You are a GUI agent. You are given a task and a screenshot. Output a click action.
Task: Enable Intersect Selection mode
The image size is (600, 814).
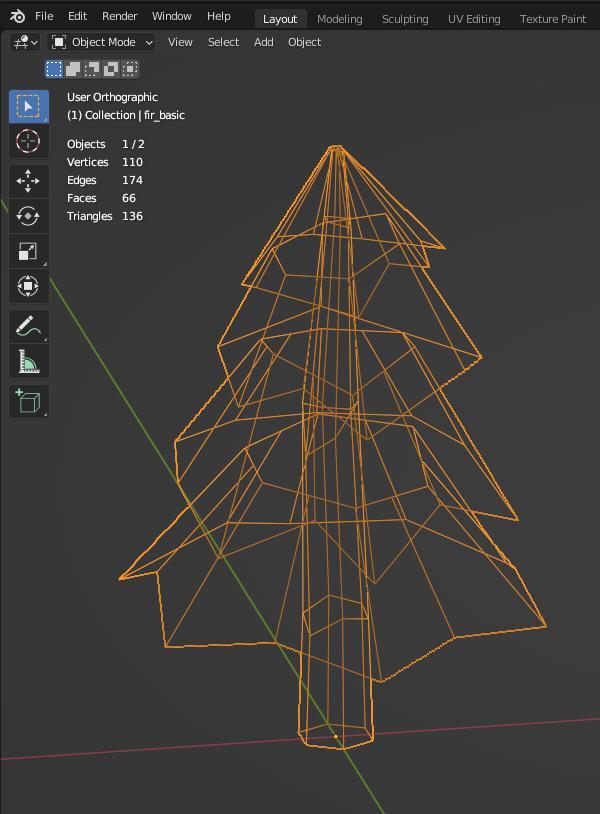pos(130,69)
